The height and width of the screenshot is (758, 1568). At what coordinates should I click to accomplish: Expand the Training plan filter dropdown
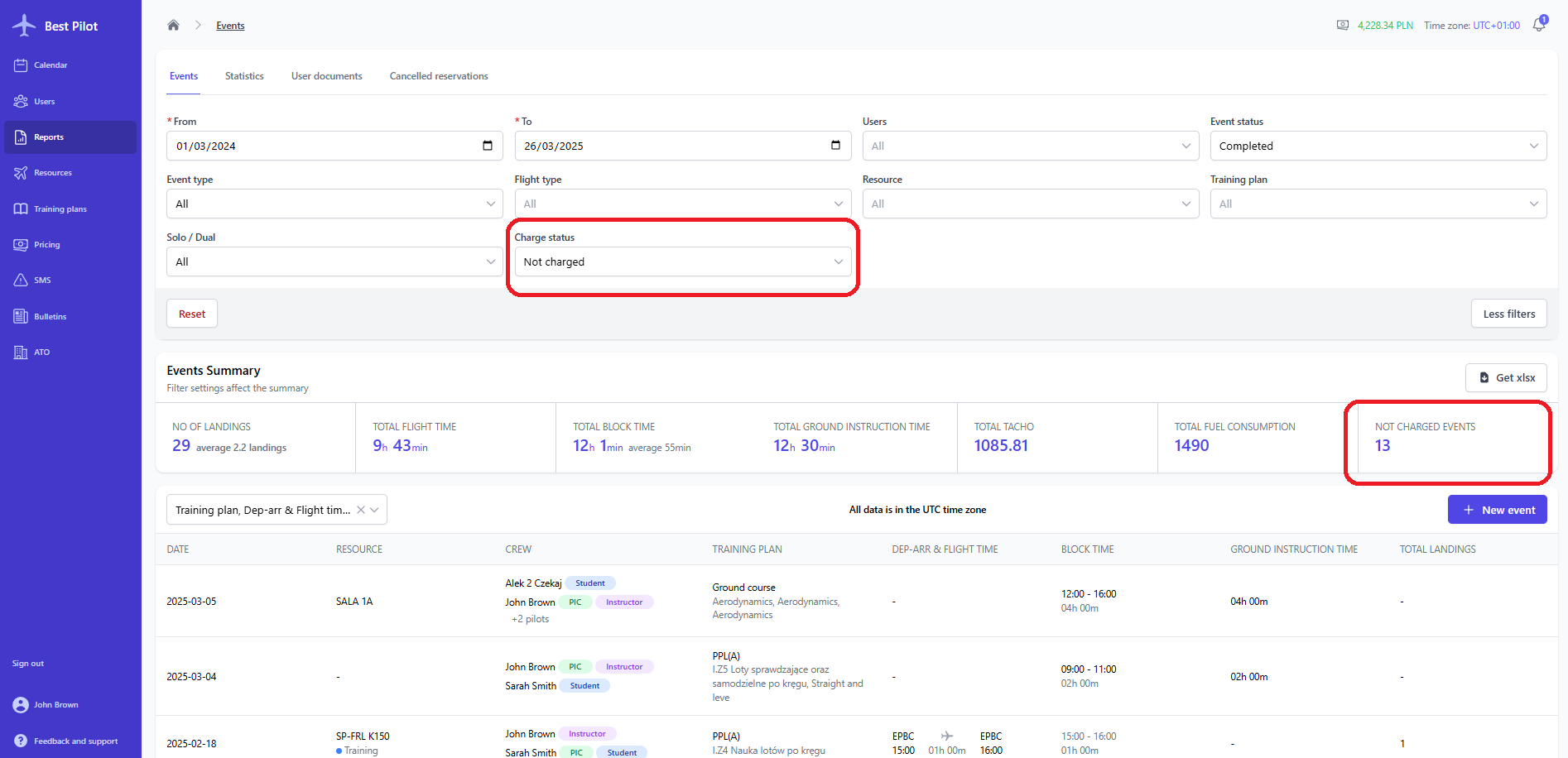tap(1378, 204)
